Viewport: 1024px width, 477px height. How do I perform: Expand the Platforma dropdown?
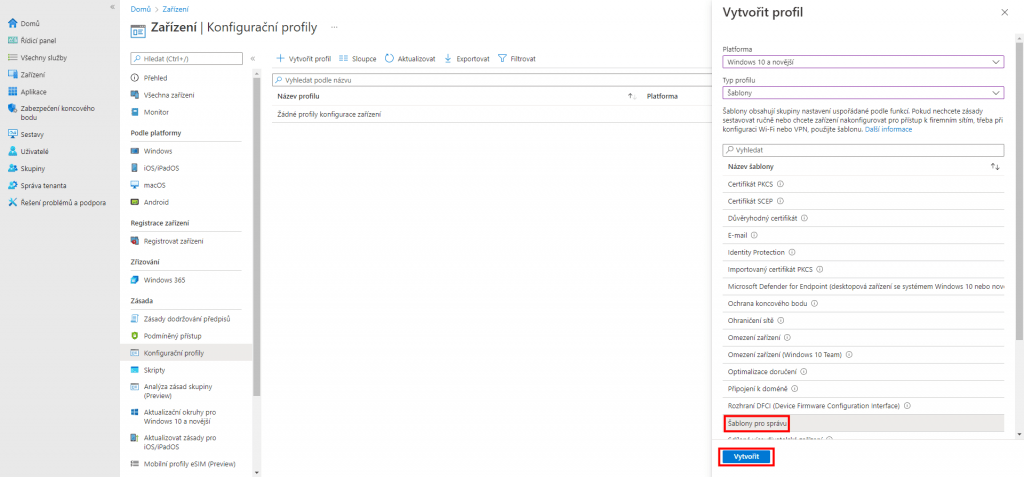(x=862, y=62)
